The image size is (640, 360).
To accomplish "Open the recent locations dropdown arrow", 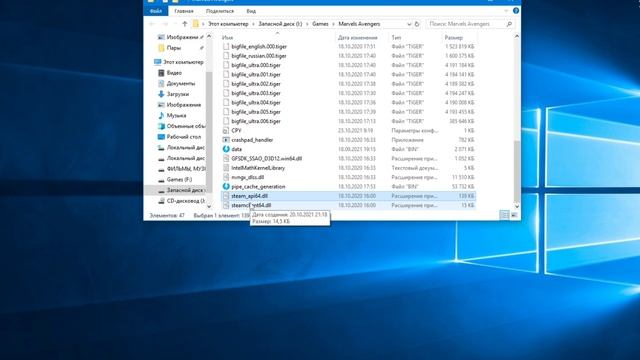I will (175, 24).
